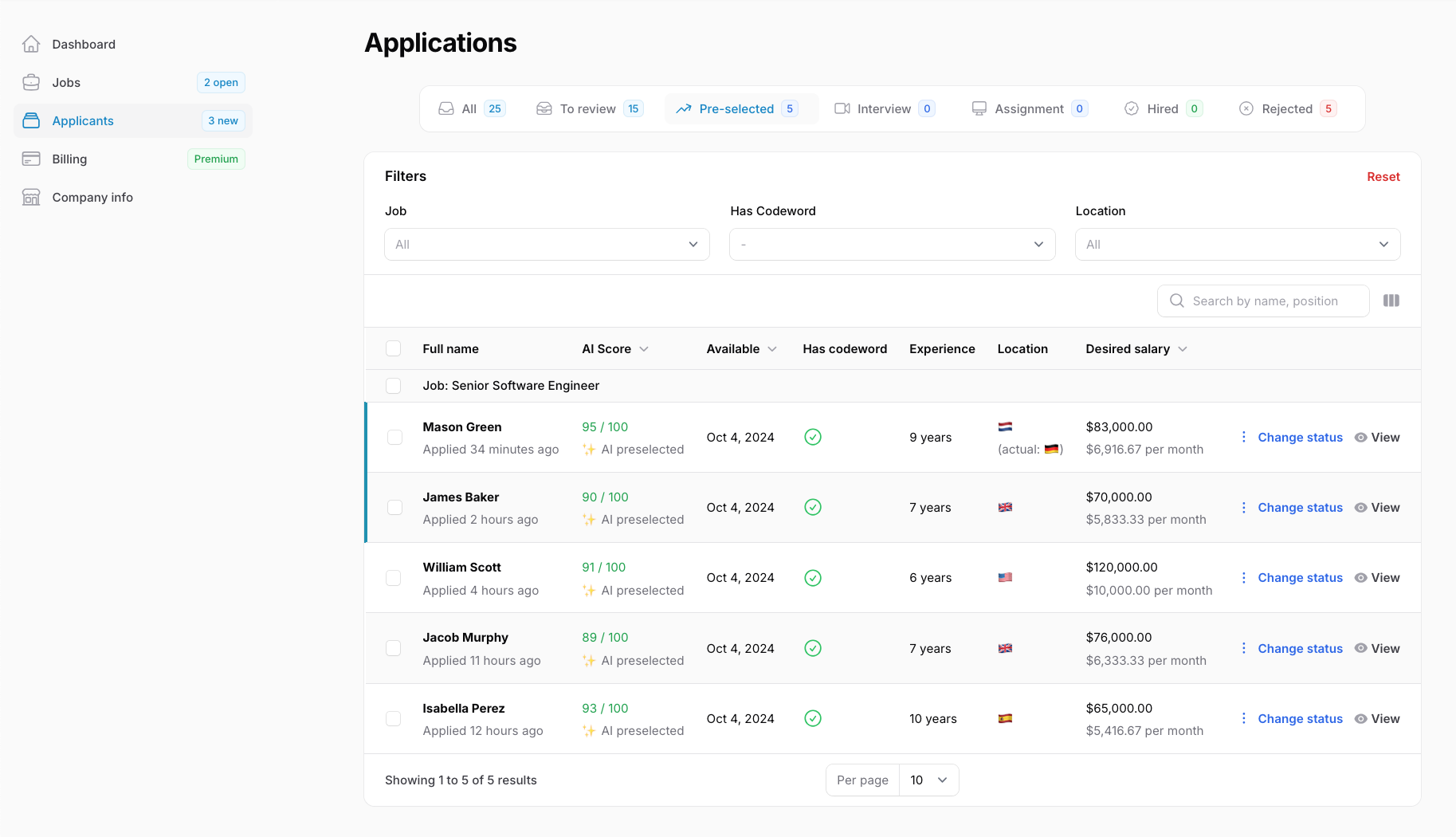
Task: Open the Location filter dropdown
Action: click(1238, 244)
